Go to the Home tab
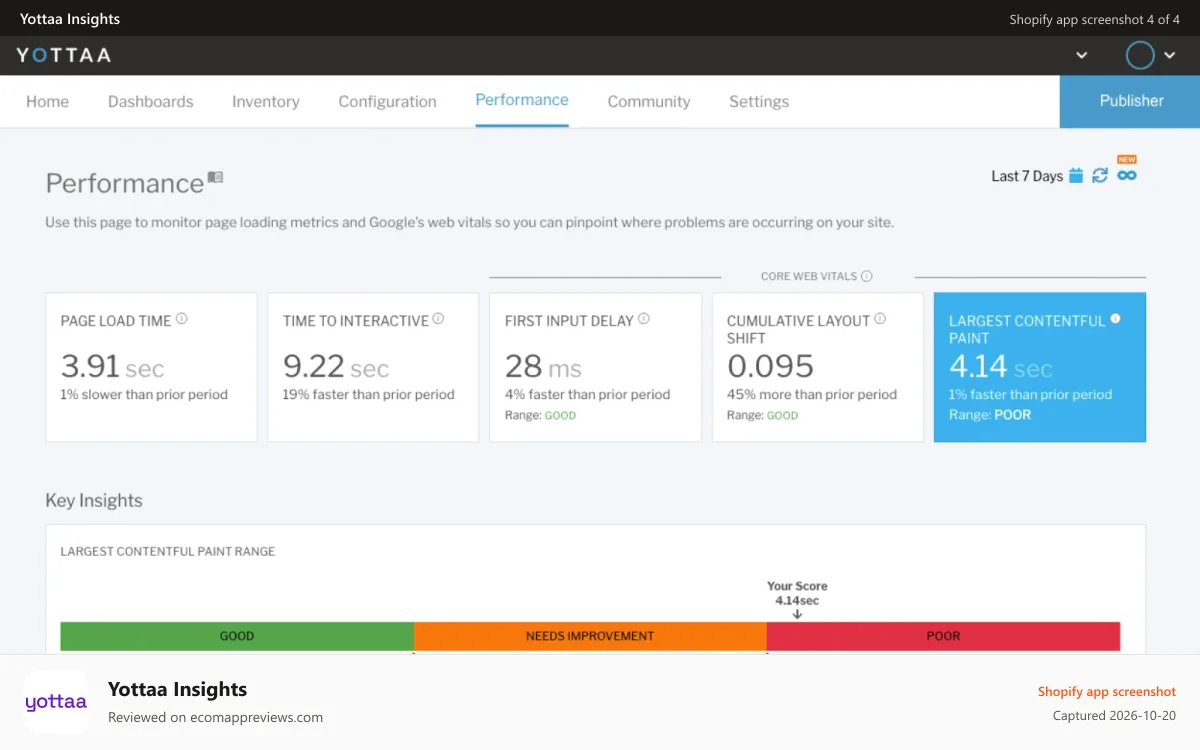Screen dimensions: 1200x750 point(47,101)
